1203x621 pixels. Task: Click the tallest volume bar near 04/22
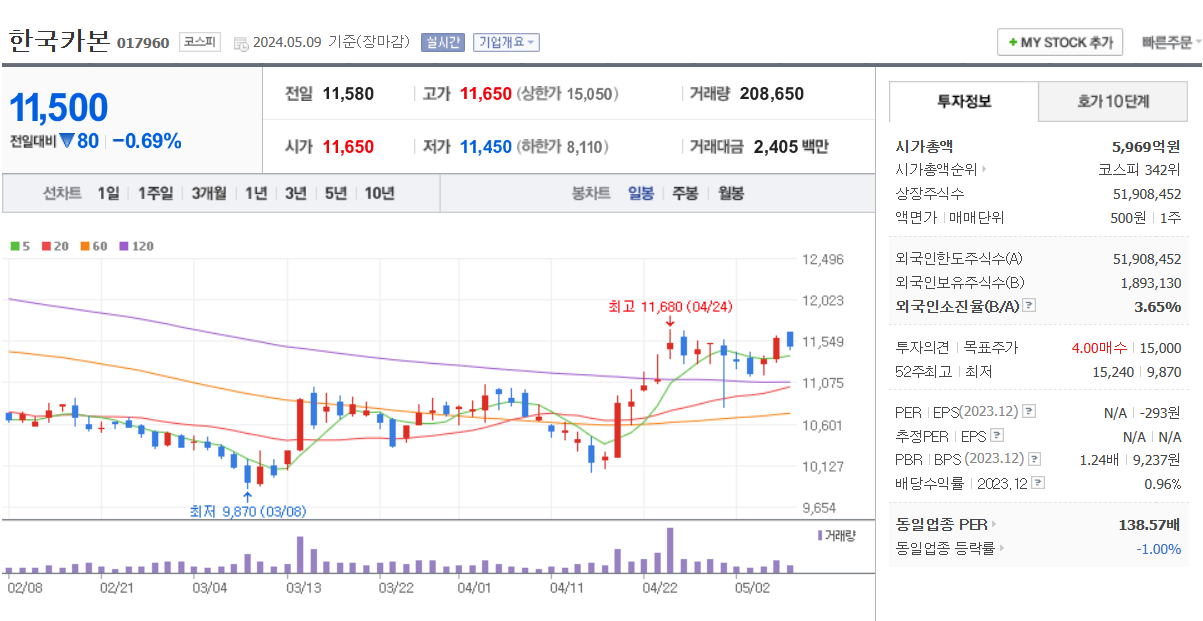coord(670,550)
